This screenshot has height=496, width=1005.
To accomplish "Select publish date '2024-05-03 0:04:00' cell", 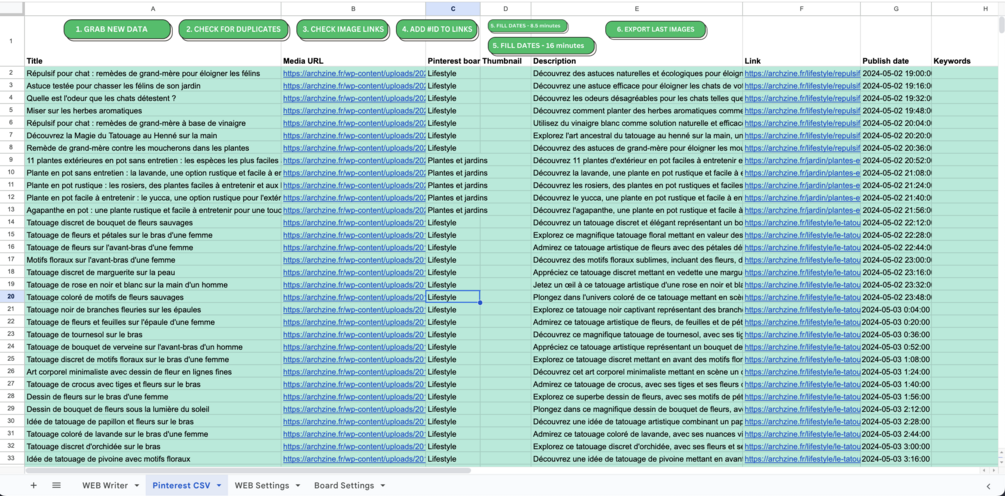I will click(895, 310).
